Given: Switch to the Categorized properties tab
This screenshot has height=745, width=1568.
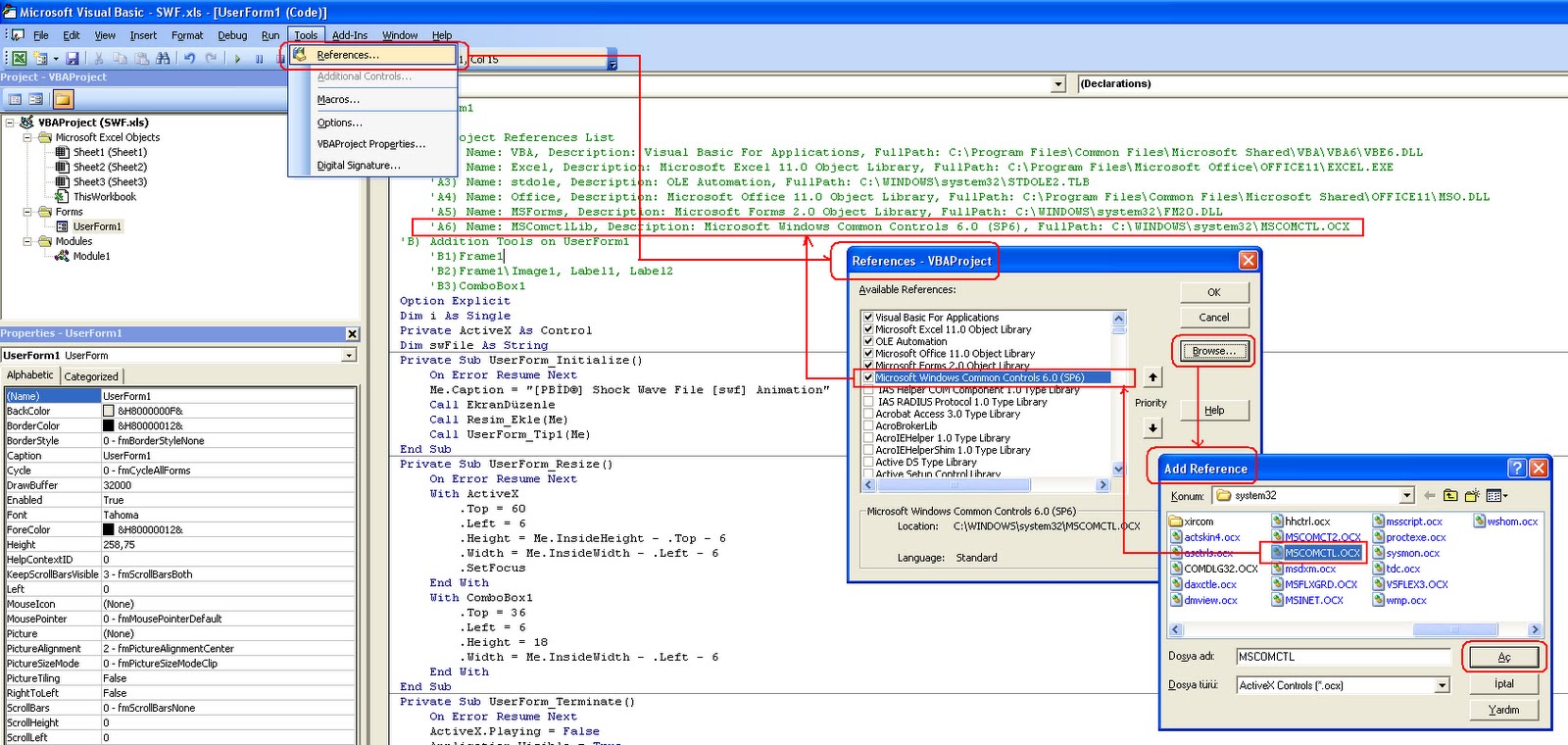Looking at the screenshot, I should (91, 376).
